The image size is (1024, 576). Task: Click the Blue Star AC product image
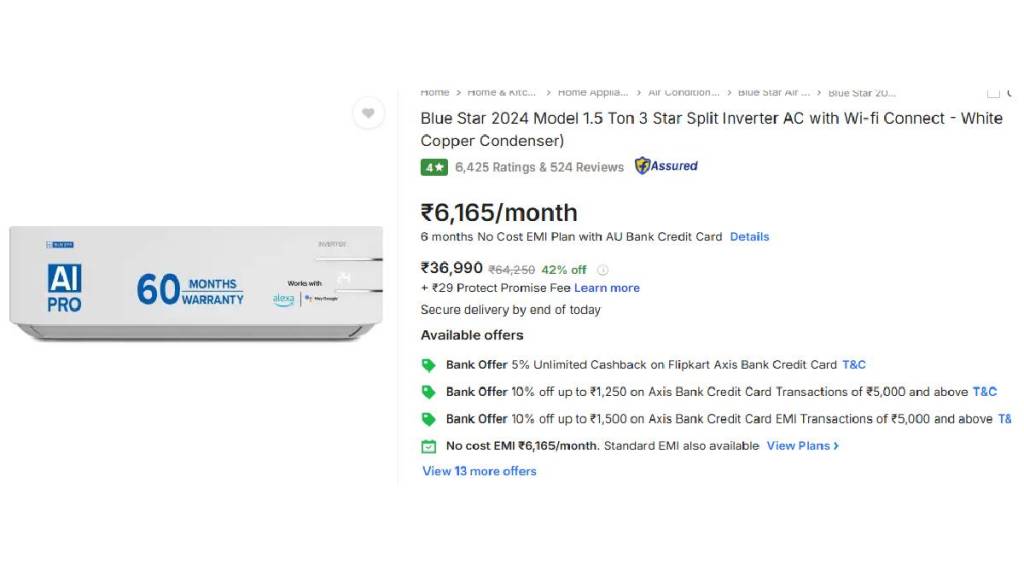coord(196,284)
